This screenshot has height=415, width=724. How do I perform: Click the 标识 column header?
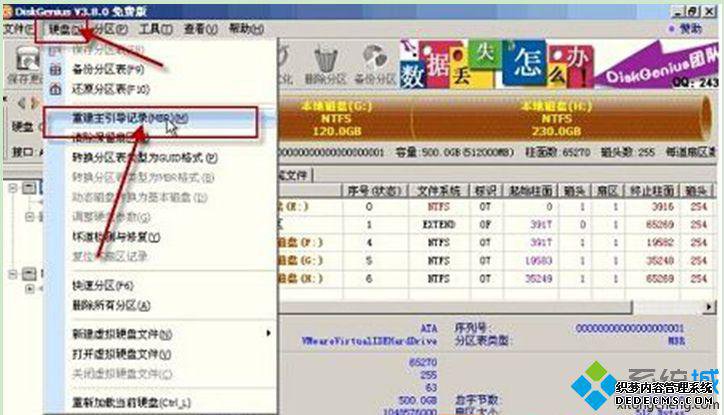485,190
